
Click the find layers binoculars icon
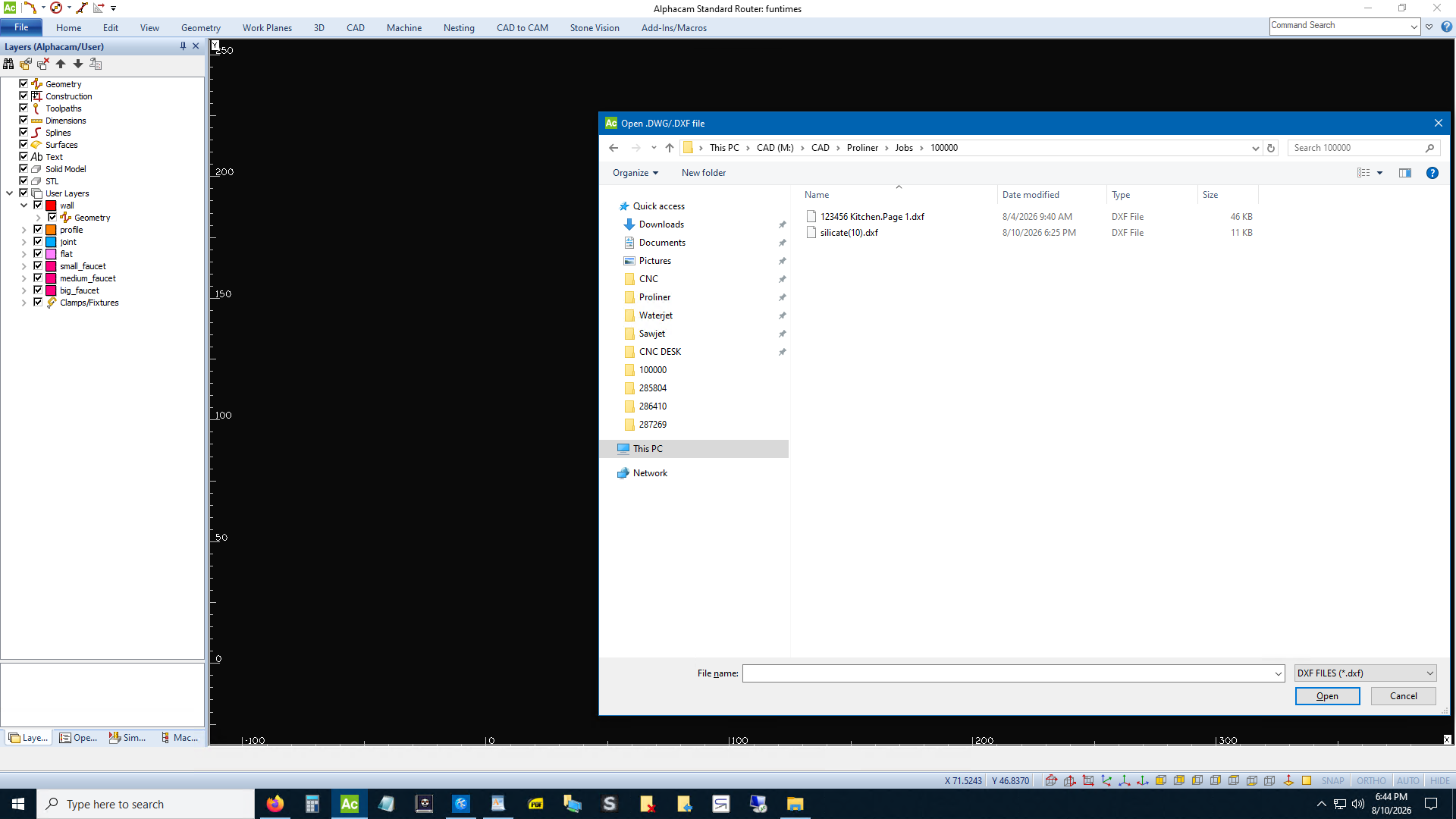(8, 64)
